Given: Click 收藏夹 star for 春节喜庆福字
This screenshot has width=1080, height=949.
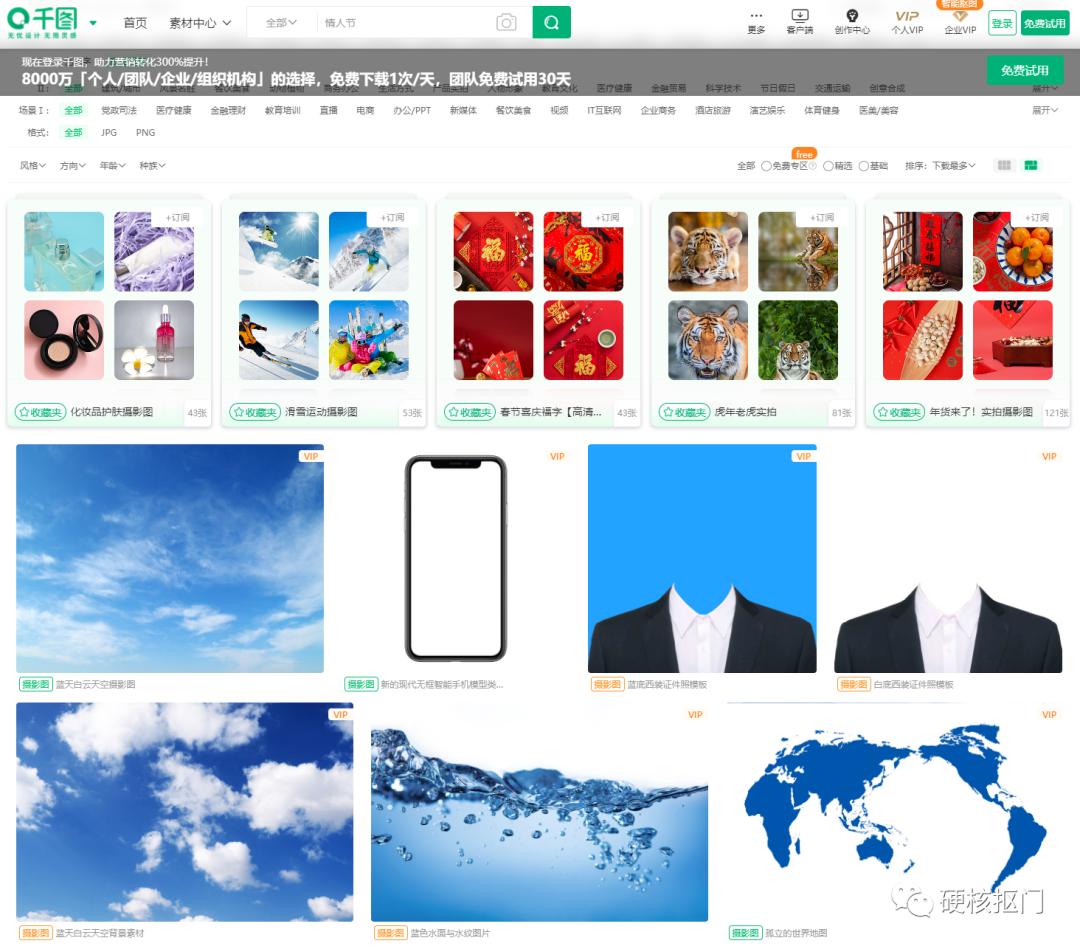Looking at the screenshot, I should click(470, 412).
